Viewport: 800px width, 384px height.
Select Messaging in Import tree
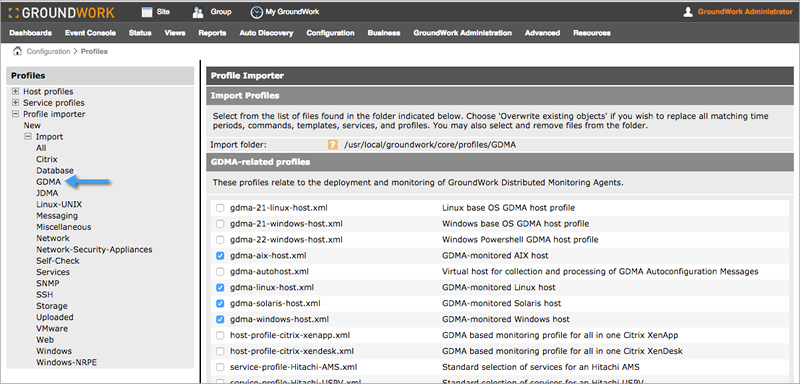click(57, 216)
